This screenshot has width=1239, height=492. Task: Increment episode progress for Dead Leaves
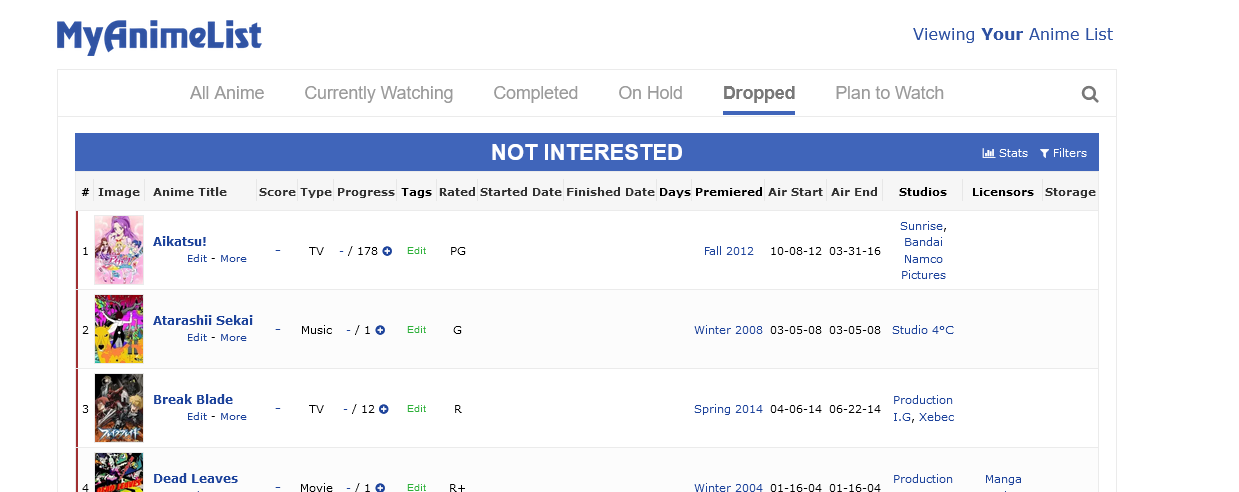click(381, 487)
